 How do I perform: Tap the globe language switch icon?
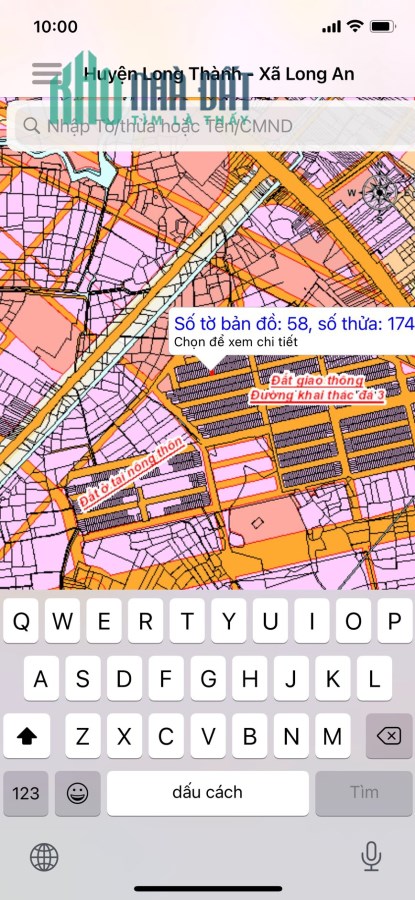pyautogui.click(x=44, y=857)
